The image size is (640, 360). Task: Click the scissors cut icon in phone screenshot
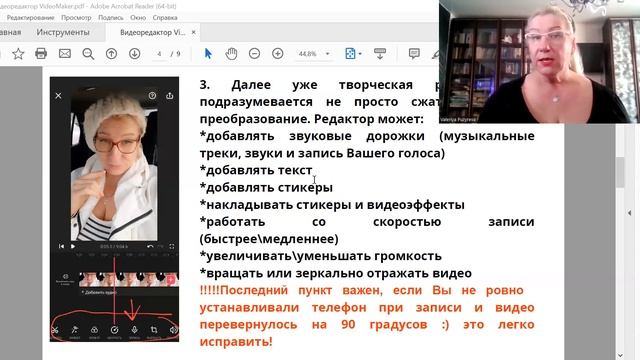[55, 330]
